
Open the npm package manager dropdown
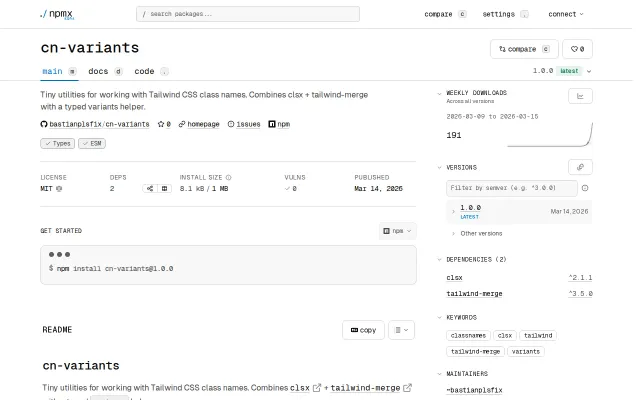(398, 231)
